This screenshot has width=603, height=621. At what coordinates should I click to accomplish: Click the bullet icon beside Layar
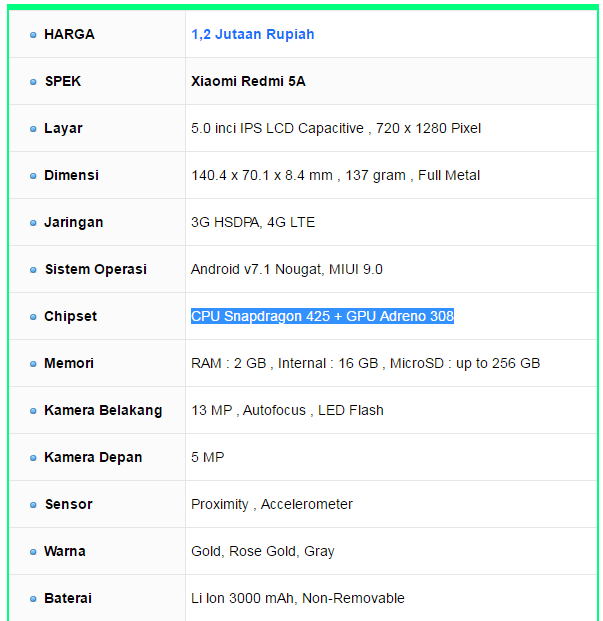[x=33, y=129]
